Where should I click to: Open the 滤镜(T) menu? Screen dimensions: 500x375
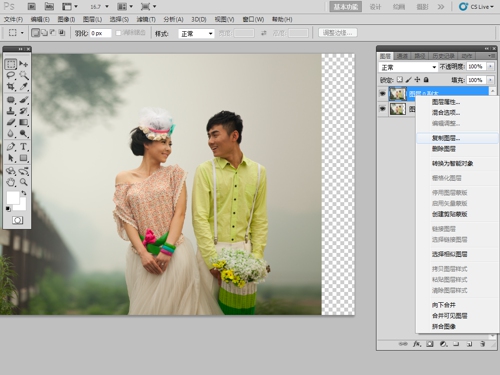[146, 19]
